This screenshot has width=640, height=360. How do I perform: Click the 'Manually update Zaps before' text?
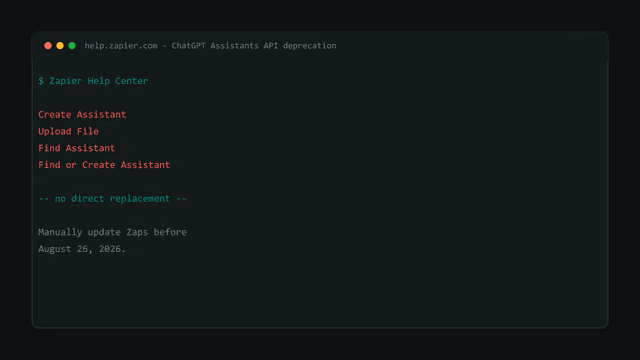112,232
